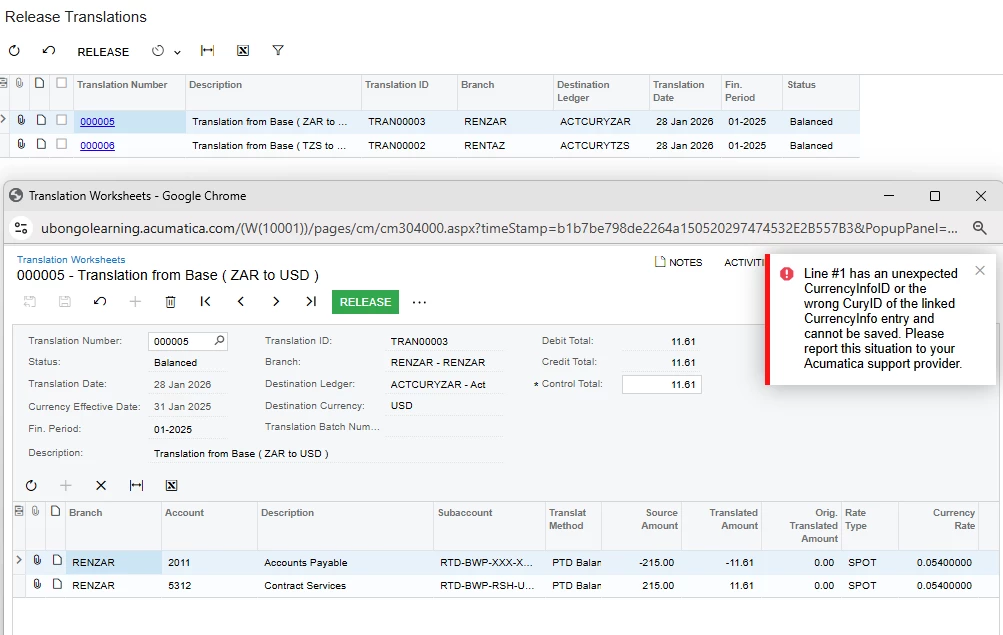The height and width of the screenshot is (635, 1003).
Task: Add new record with plus icon
Action: [x=135, y=301]
